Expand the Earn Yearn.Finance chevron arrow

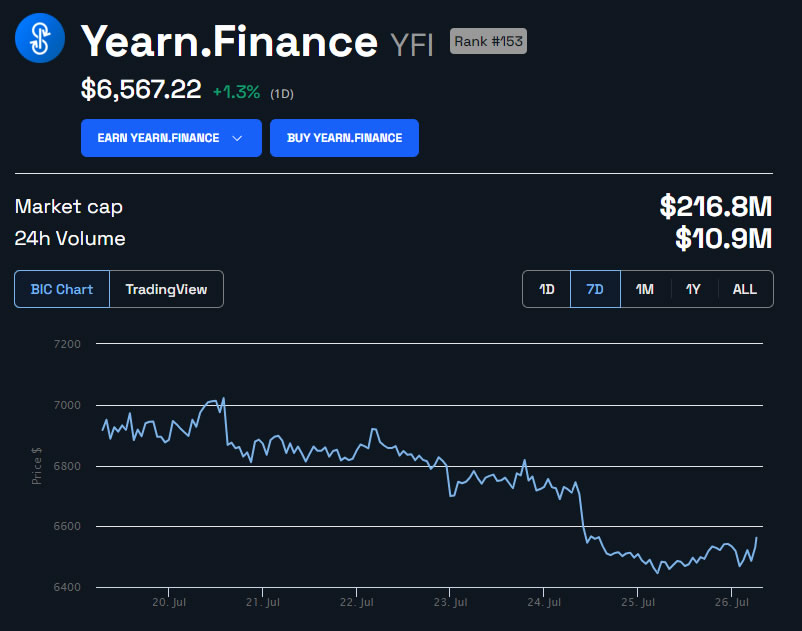tap(237, 138)
